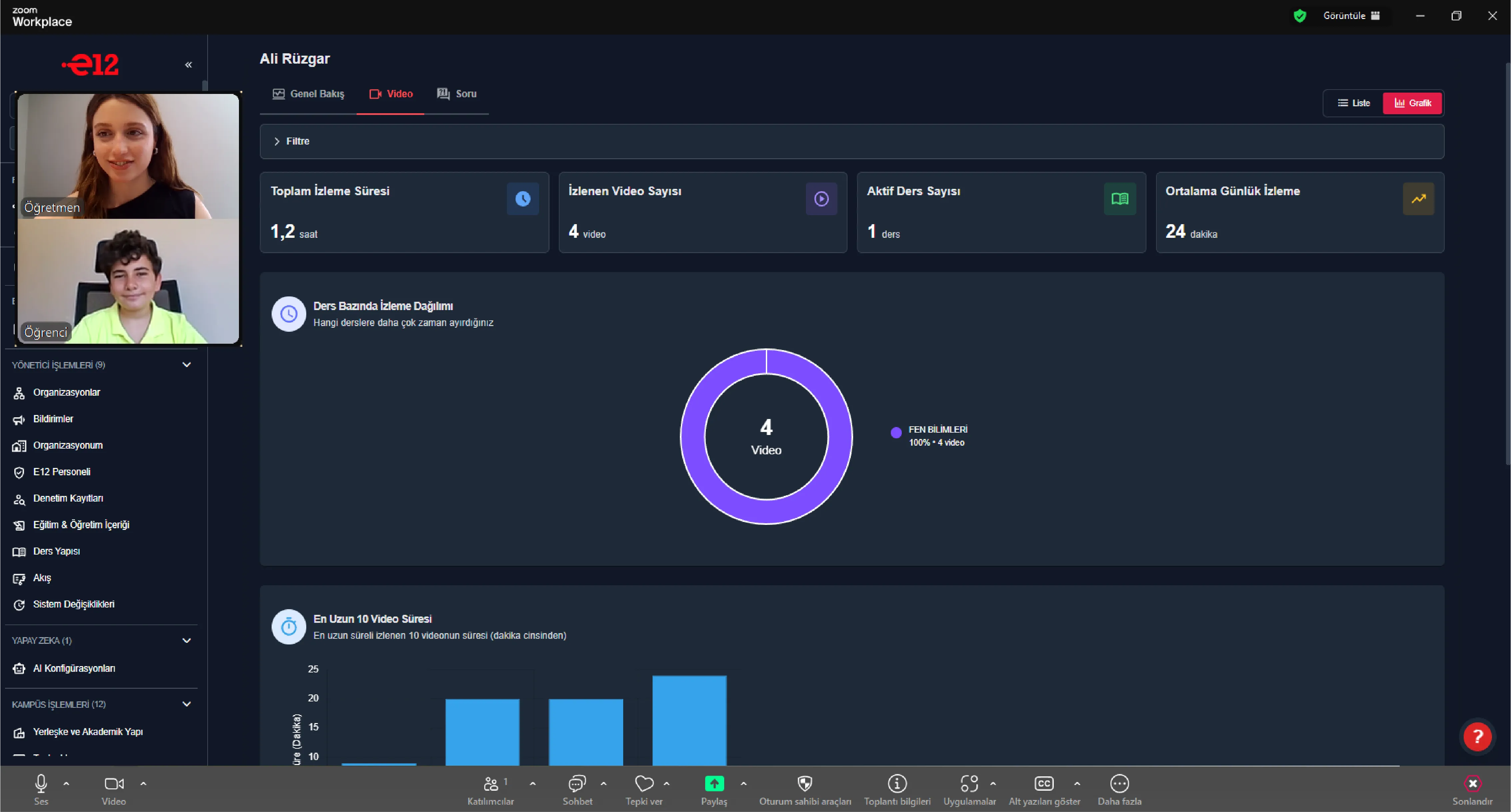Image resolution: width=1511 pixels, height=812 pixels.
Task: Click FEN BİLİMLERİ purple legend dot
Action: [x=896, y=433]
